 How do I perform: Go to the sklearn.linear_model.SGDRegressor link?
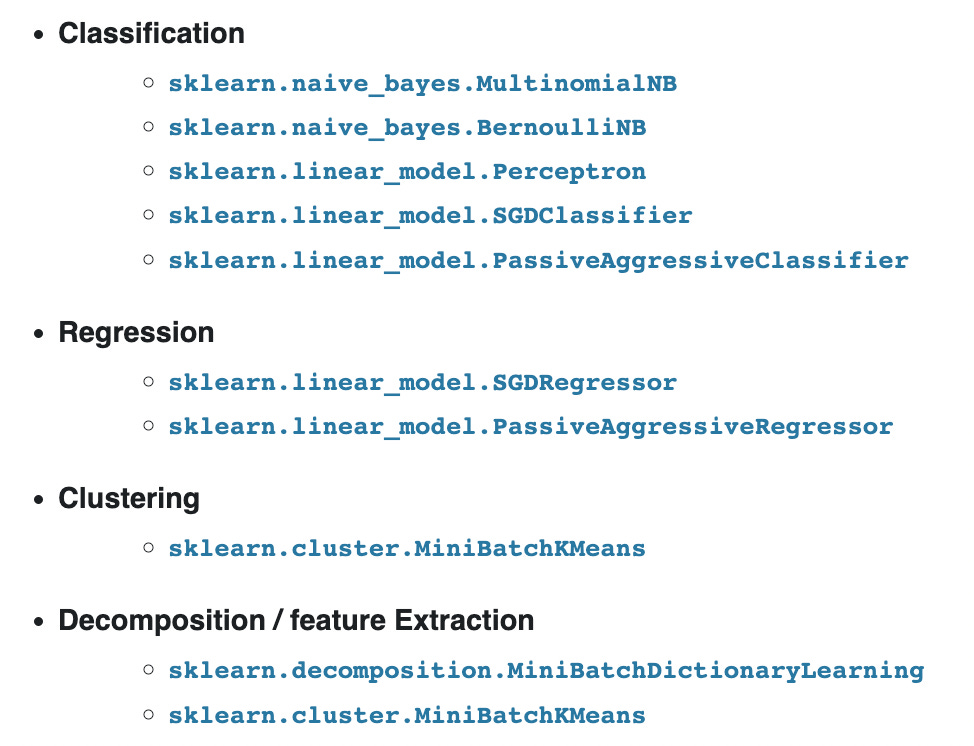[x=422, y=383]
